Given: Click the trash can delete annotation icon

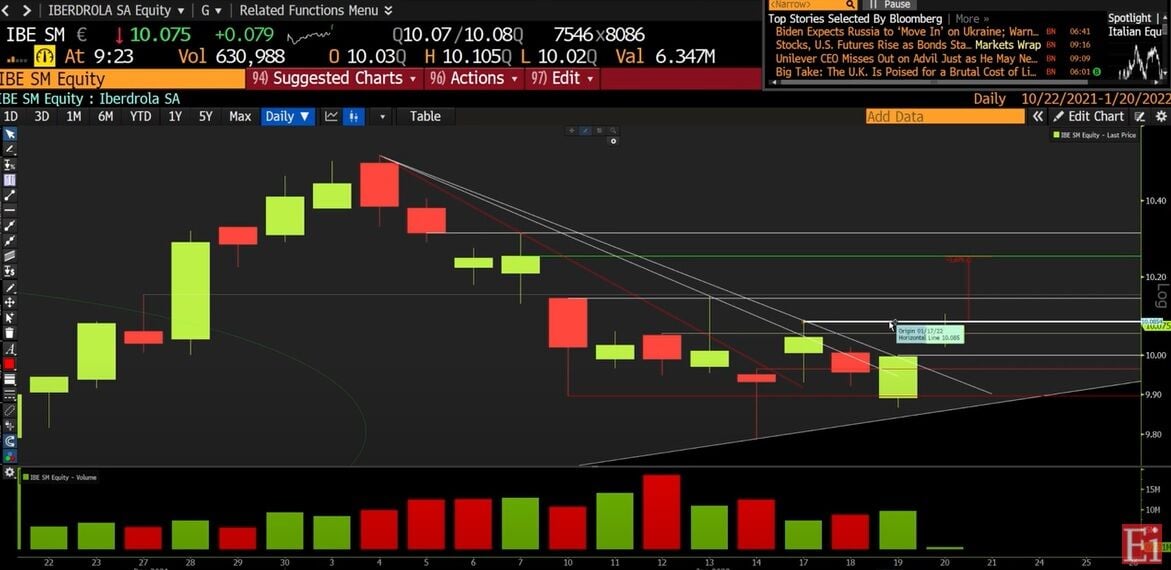Looking at the screenshot, I should pos(10,332).
